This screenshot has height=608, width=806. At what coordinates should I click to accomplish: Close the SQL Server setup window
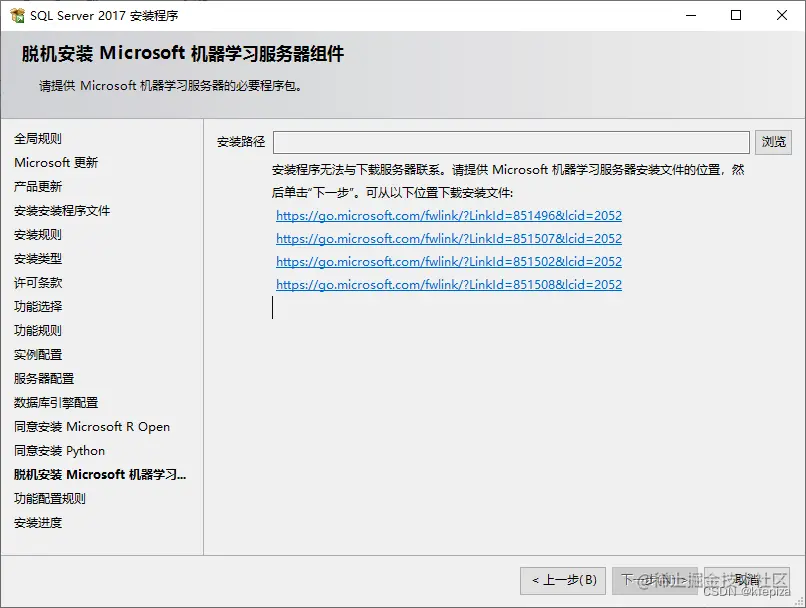pos(782,15)
